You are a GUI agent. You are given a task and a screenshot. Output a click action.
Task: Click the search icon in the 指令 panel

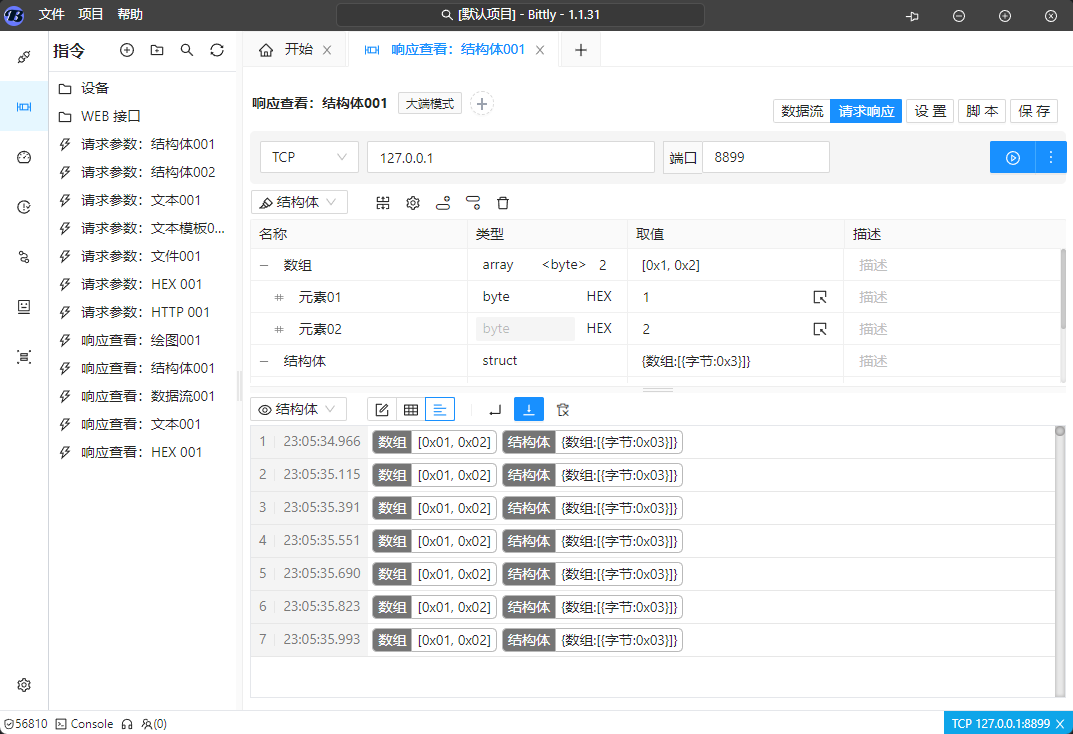tap(186, 50)
